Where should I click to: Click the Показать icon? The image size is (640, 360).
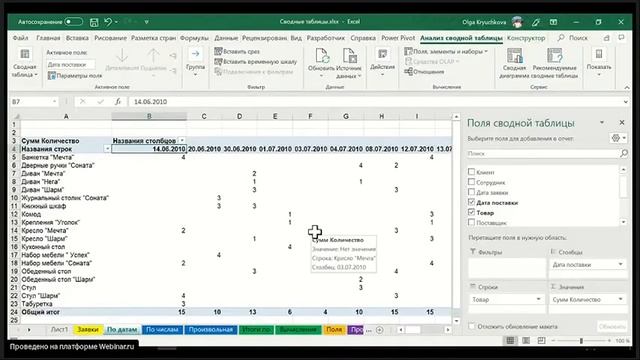click(x=599, y=54)
